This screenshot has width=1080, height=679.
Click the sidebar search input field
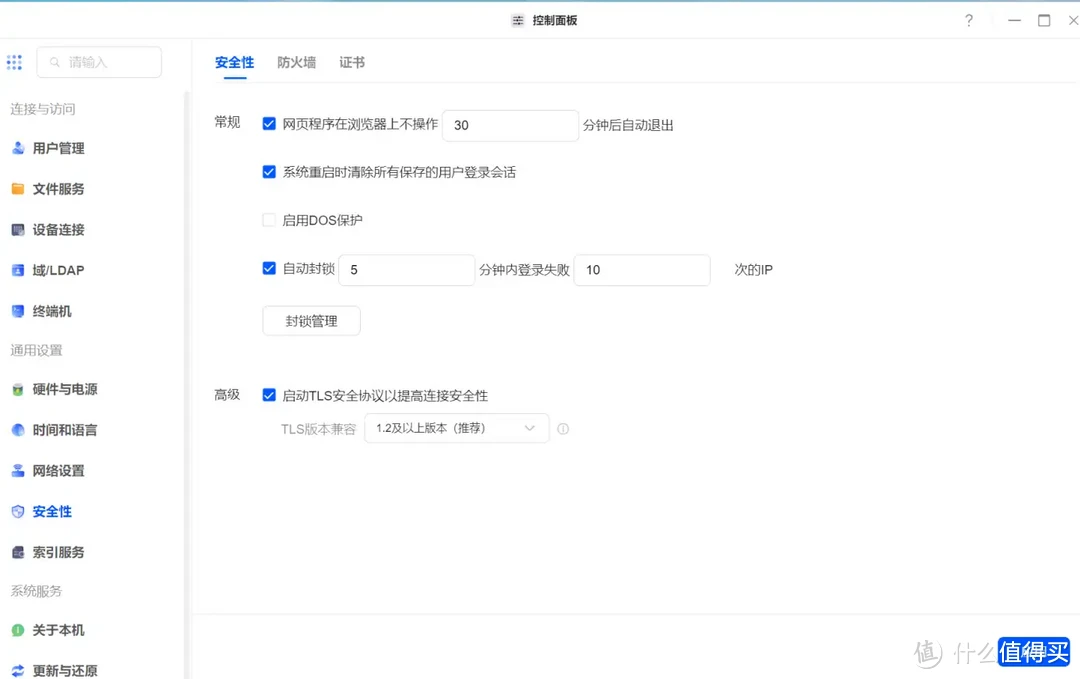[x=98, y=61]
